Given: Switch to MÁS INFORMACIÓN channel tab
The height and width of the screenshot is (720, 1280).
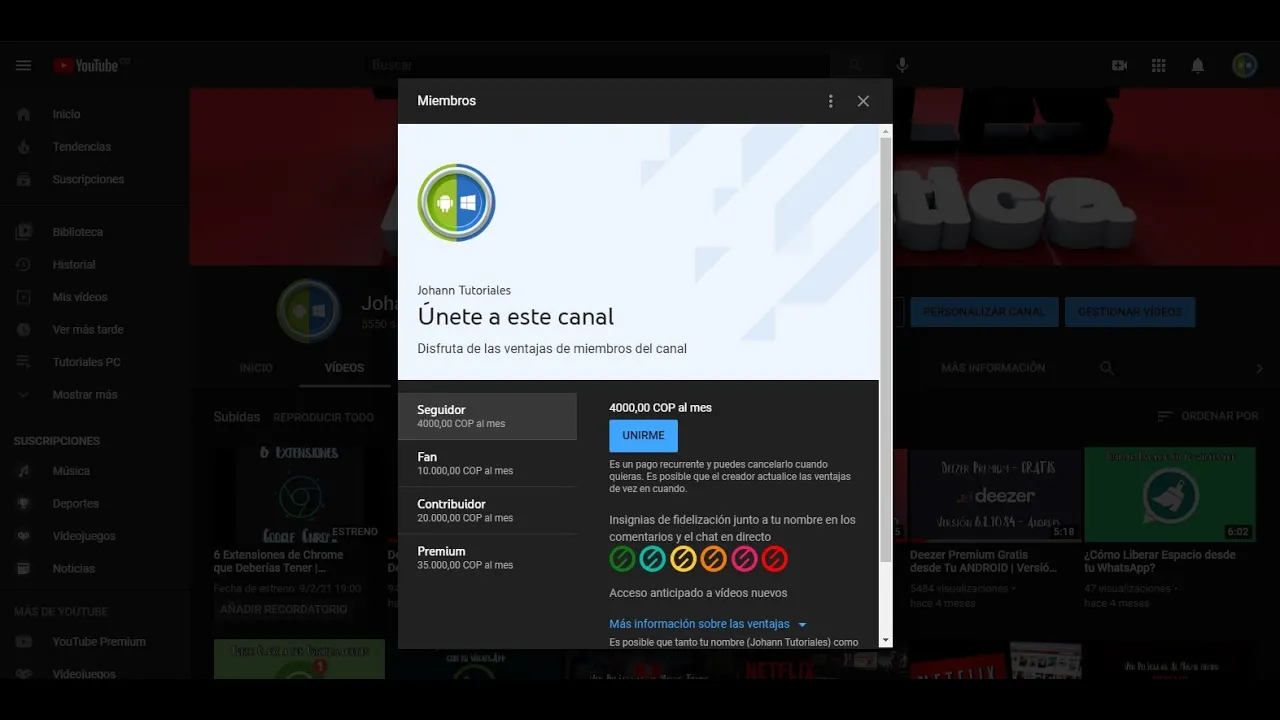Looking at the screenshot, I should click(x=993, y=368).
